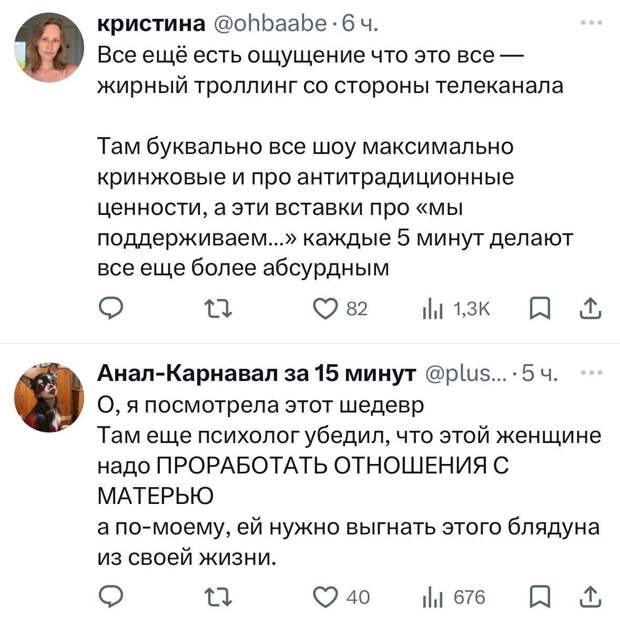This screenshot has height=629, width=620.
Task: Open more options on Анал-Карнавал's tweet
Action: tap(598, 372)
